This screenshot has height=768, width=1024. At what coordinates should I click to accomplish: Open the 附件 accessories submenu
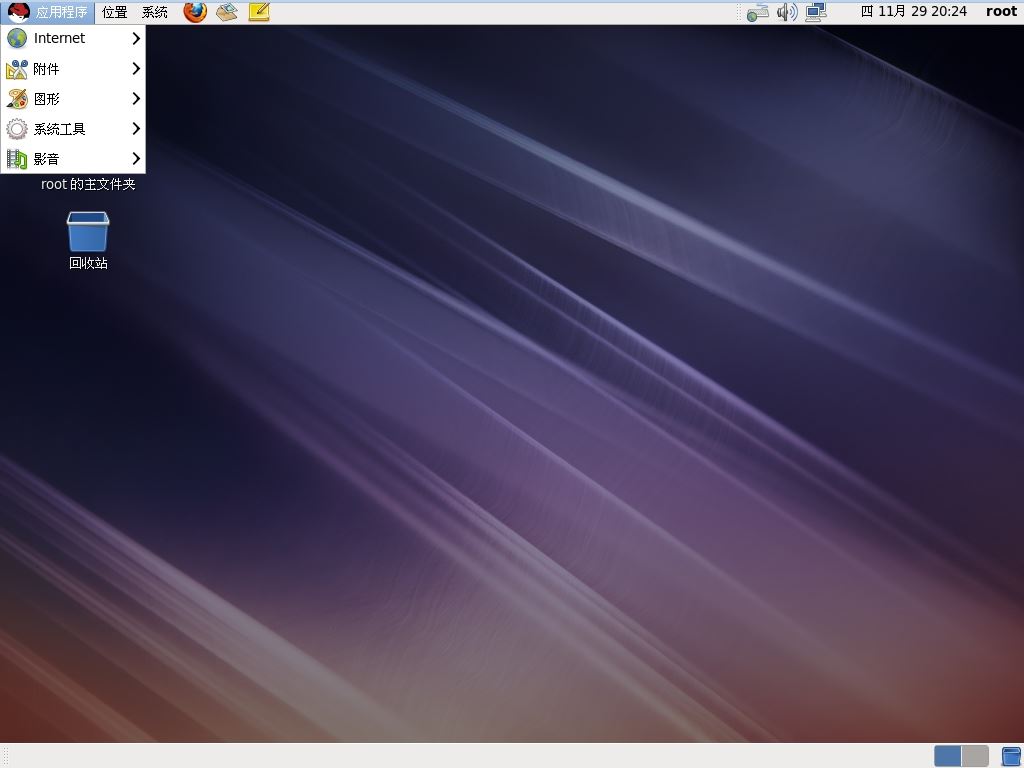pyautogui.click(x=73, y=69)
